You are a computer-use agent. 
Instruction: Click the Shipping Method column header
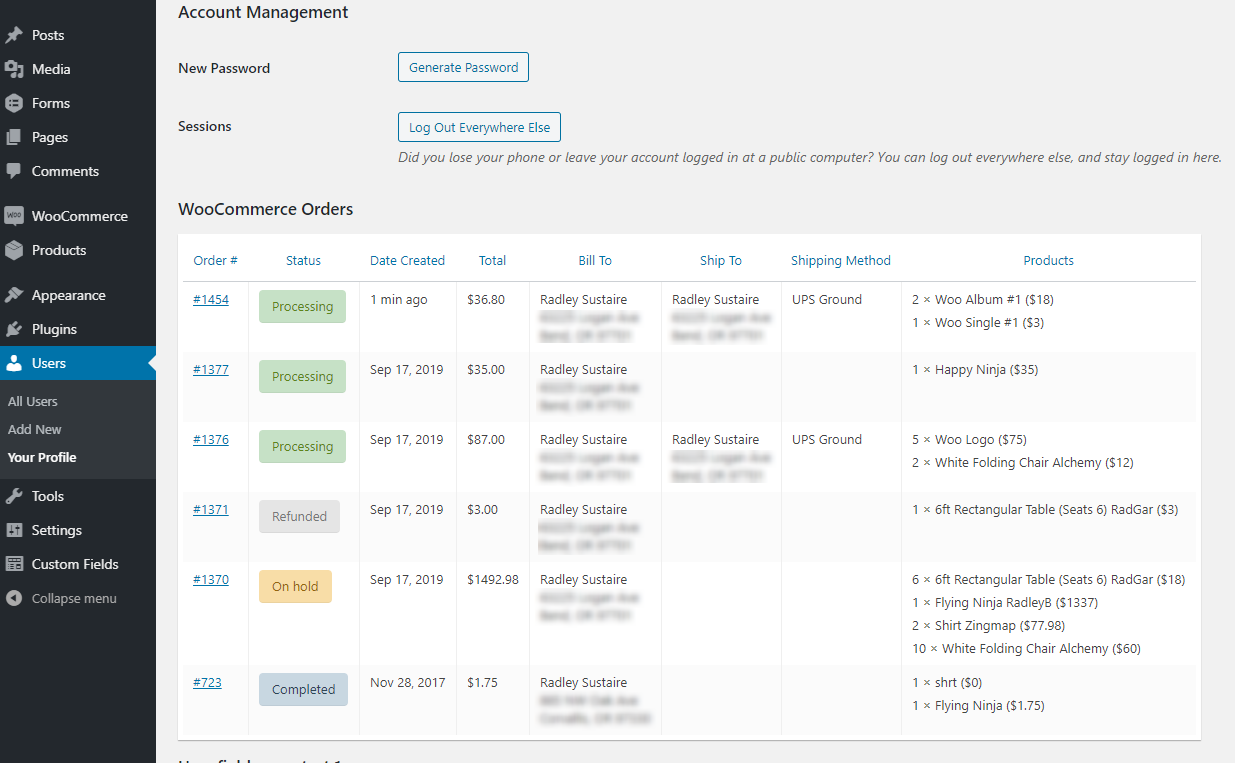[841, 260]
